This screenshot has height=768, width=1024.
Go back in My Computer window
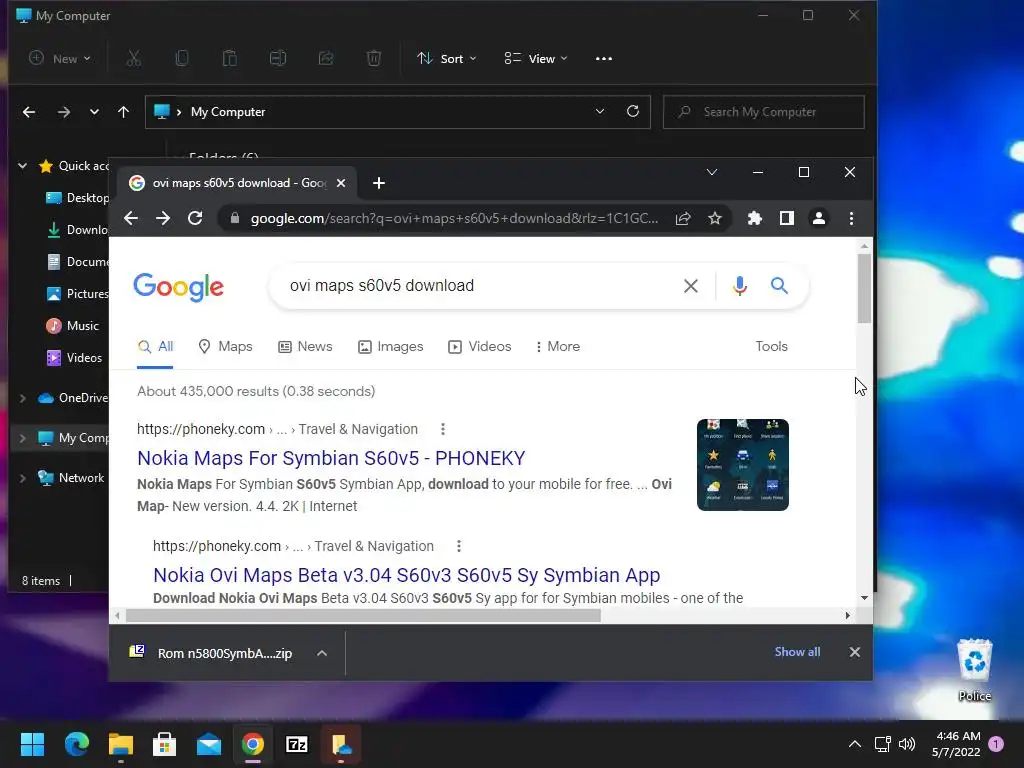(x=29, y=112)
